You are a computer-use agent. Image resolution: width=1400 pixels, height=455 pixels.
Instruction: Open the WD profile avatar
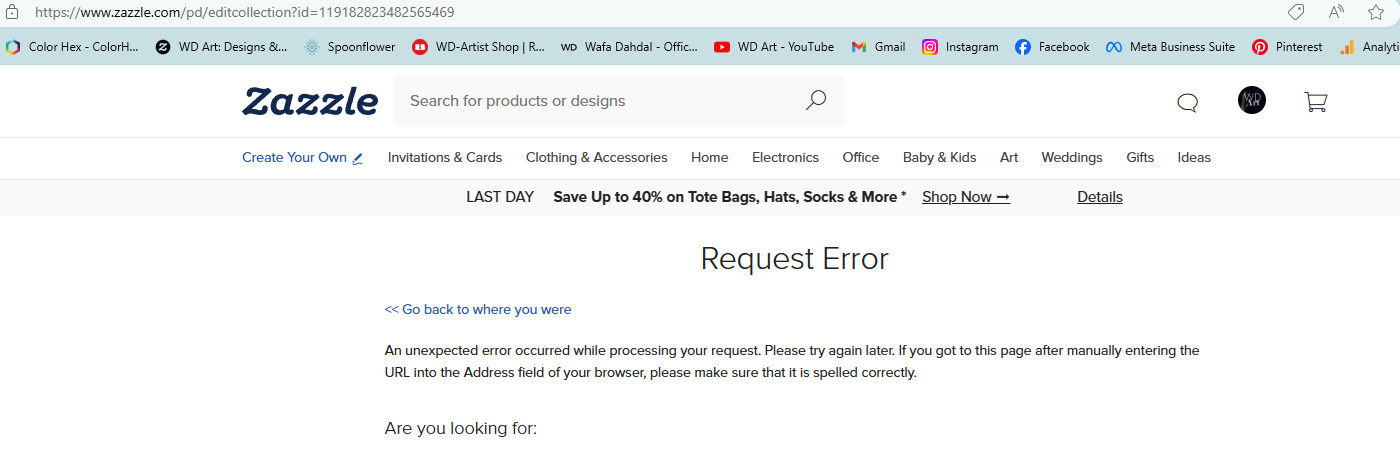(1252, 100)
